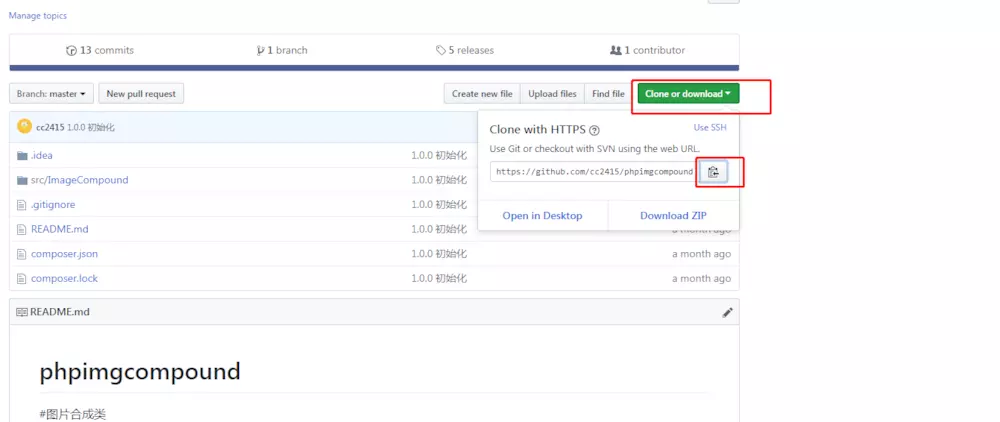Open the Branch: master dropdown
This screenshot has width=1000, height=422.
coord(52,94)
